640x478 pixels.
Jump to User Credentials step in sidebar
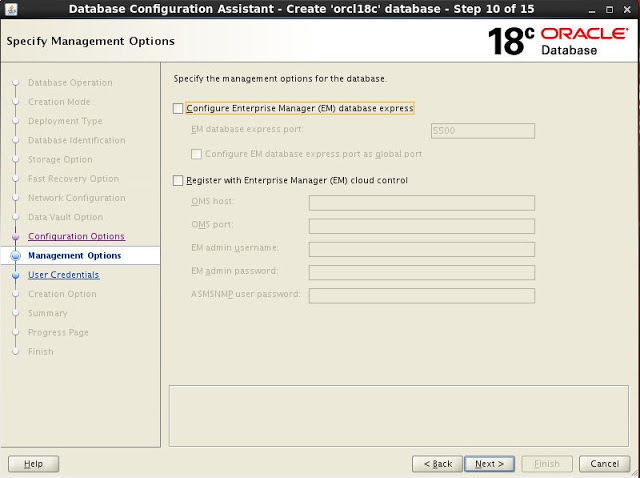coord(63,275)
